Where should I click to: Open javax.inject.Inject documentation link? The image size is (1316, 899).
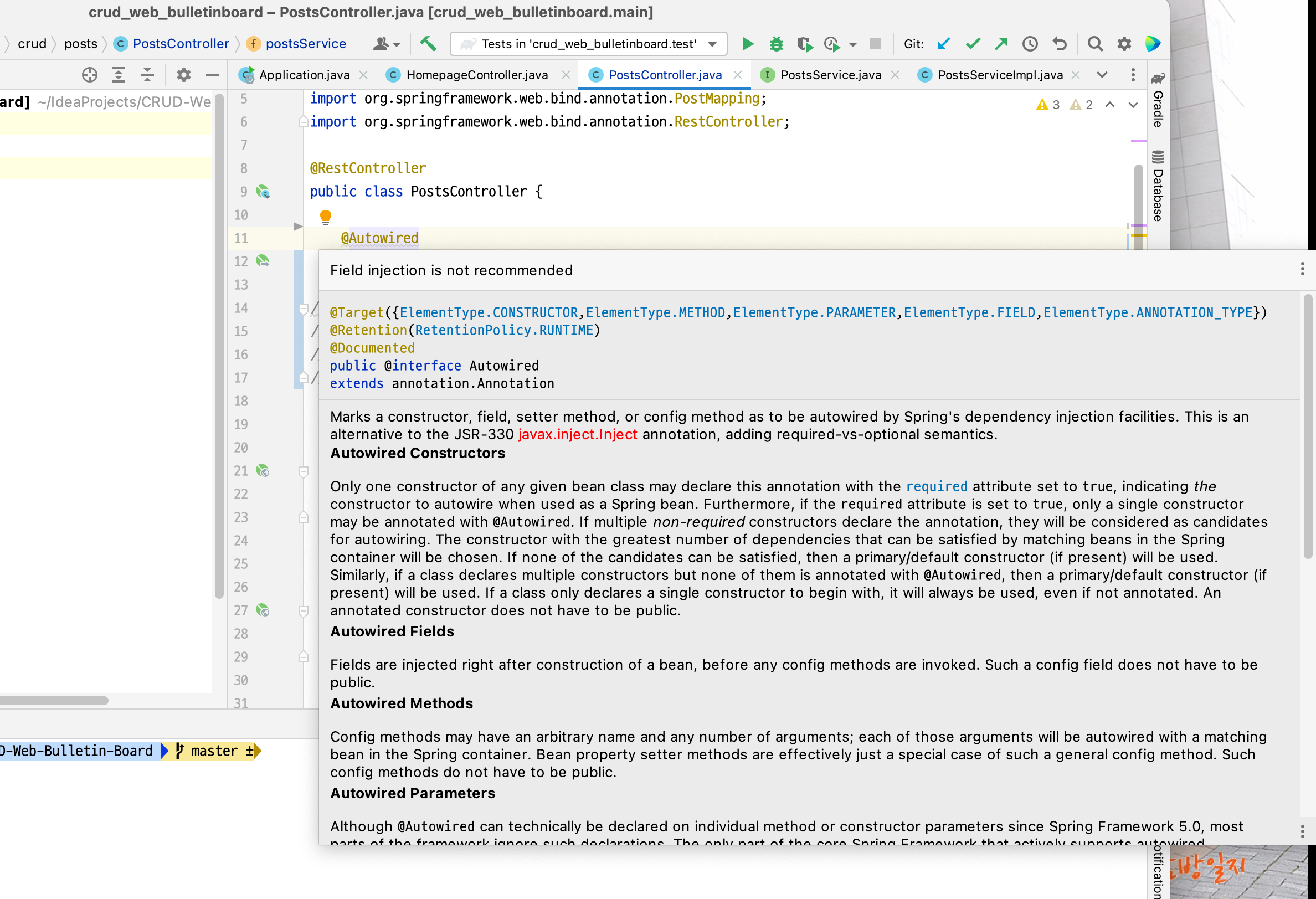tap(577, 434)
